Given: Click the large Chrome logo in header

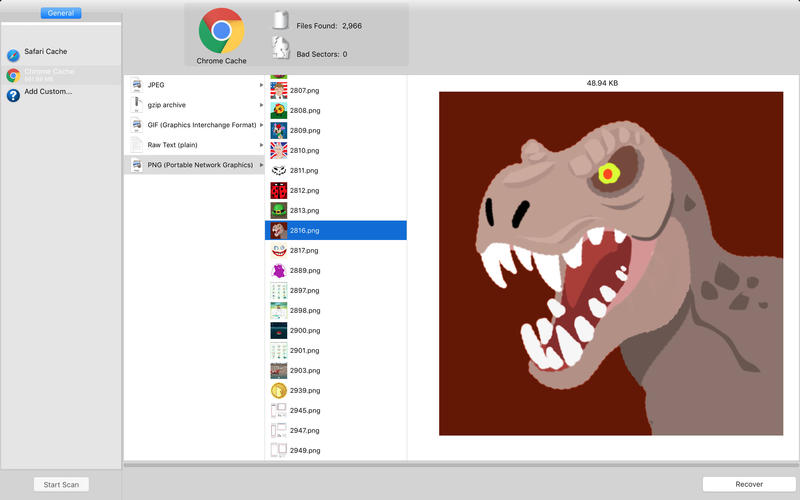Looking at the screenshot, I should click(221, 31).
